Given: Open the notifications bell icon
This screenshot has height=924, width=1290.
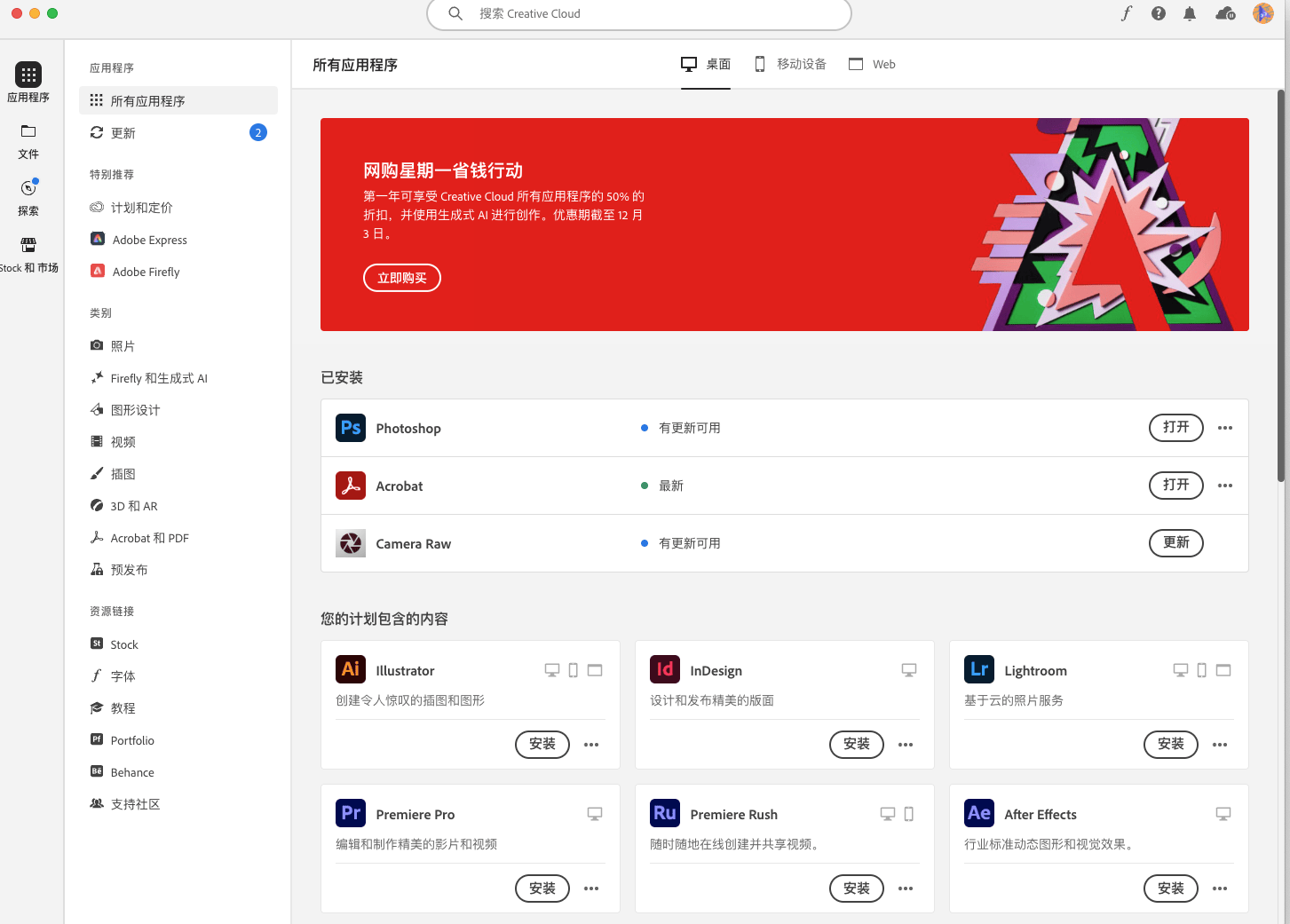Looking at the screenshot, I should click(x=1190, y=13).
